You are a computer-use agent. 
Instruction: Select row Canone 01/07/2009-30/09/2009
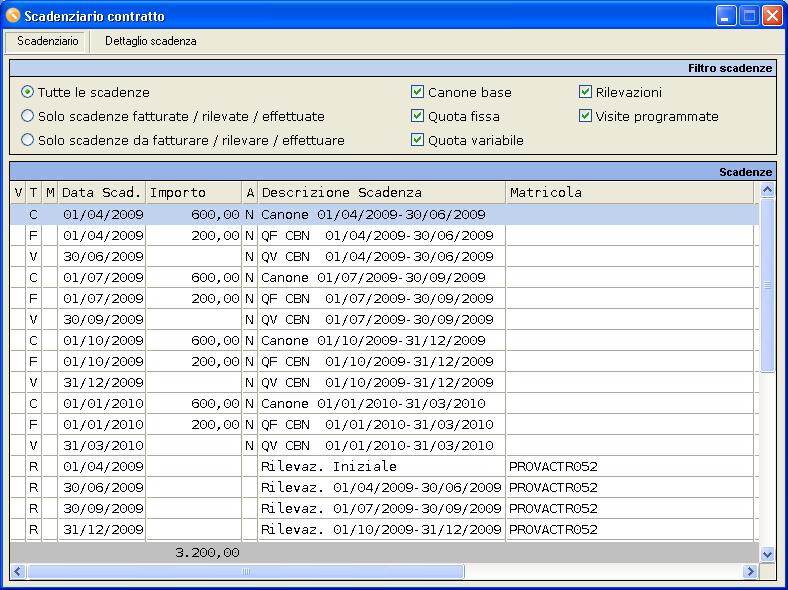pos(384,278)
